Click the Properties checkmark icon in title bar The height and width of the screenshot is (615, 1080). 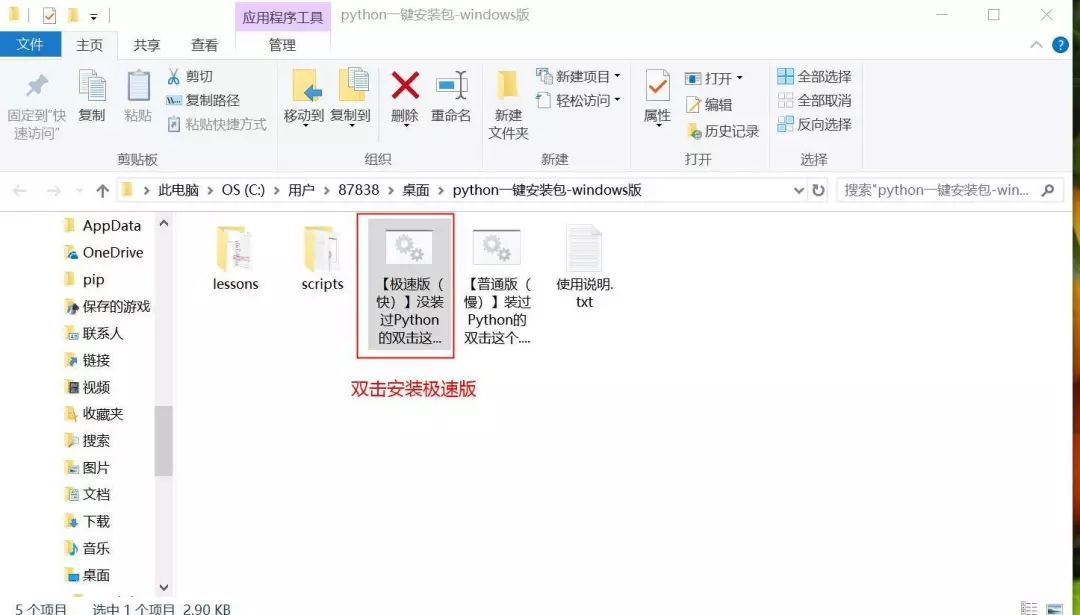coord(50,15)
